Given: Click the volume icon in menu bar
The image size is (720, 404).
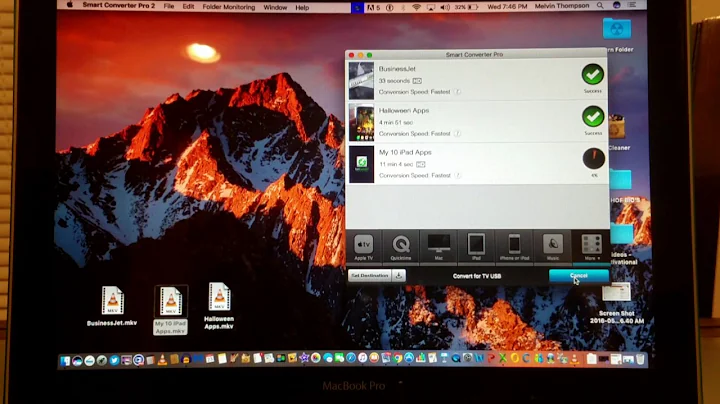Looking at the screenshot, I should [445, 7].
